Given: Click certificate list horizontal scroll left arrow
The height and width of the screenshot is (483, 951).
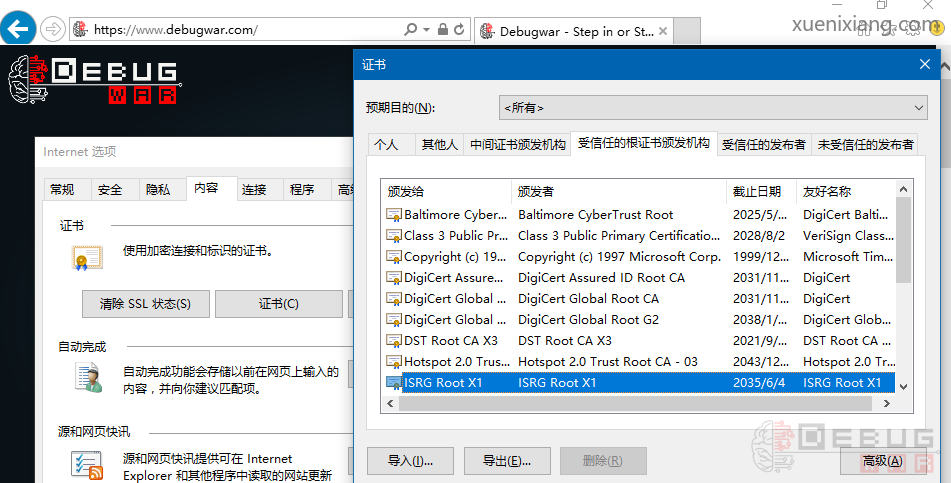Looking at the screenshot, I should pos(390,404).
